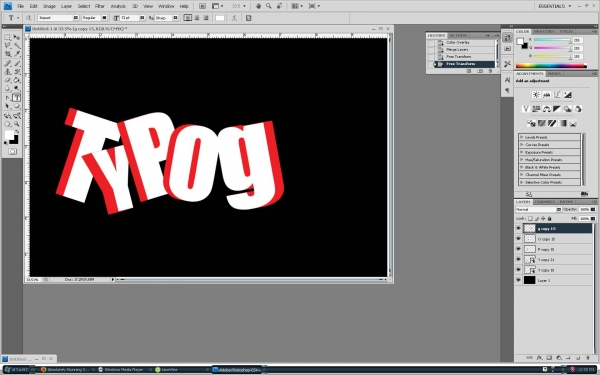Toggle the character panel icon in options bar
Image resolution: width=600 pixels, height=375 pixels.
248,18
